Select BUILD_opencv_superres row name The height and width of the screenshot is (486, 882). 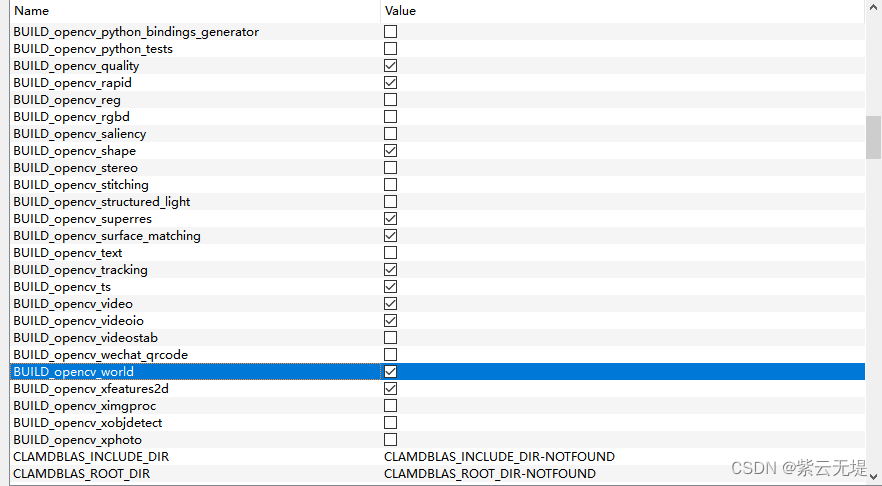(83, 219)
